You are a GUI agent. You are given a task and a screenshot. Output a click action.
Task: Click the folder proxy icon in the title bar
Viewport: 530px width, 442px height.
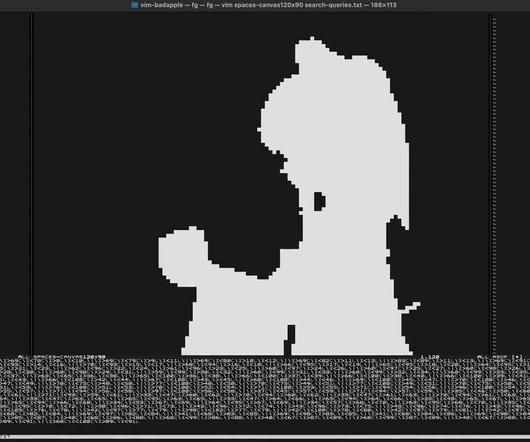pos(135,5)
